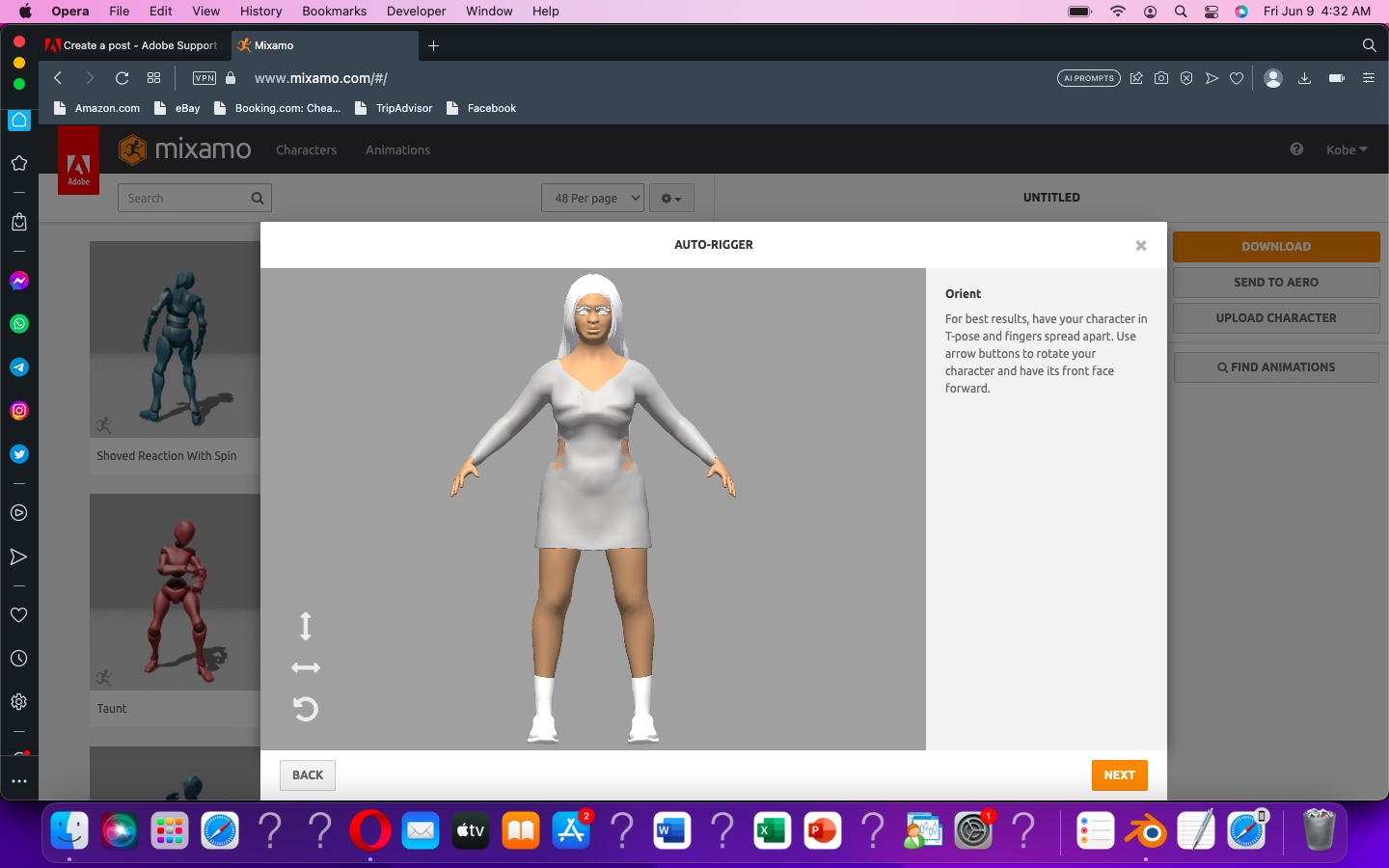
Task: Open WhatsApp from the Opera sidebar
Action: tap(18, 324)
